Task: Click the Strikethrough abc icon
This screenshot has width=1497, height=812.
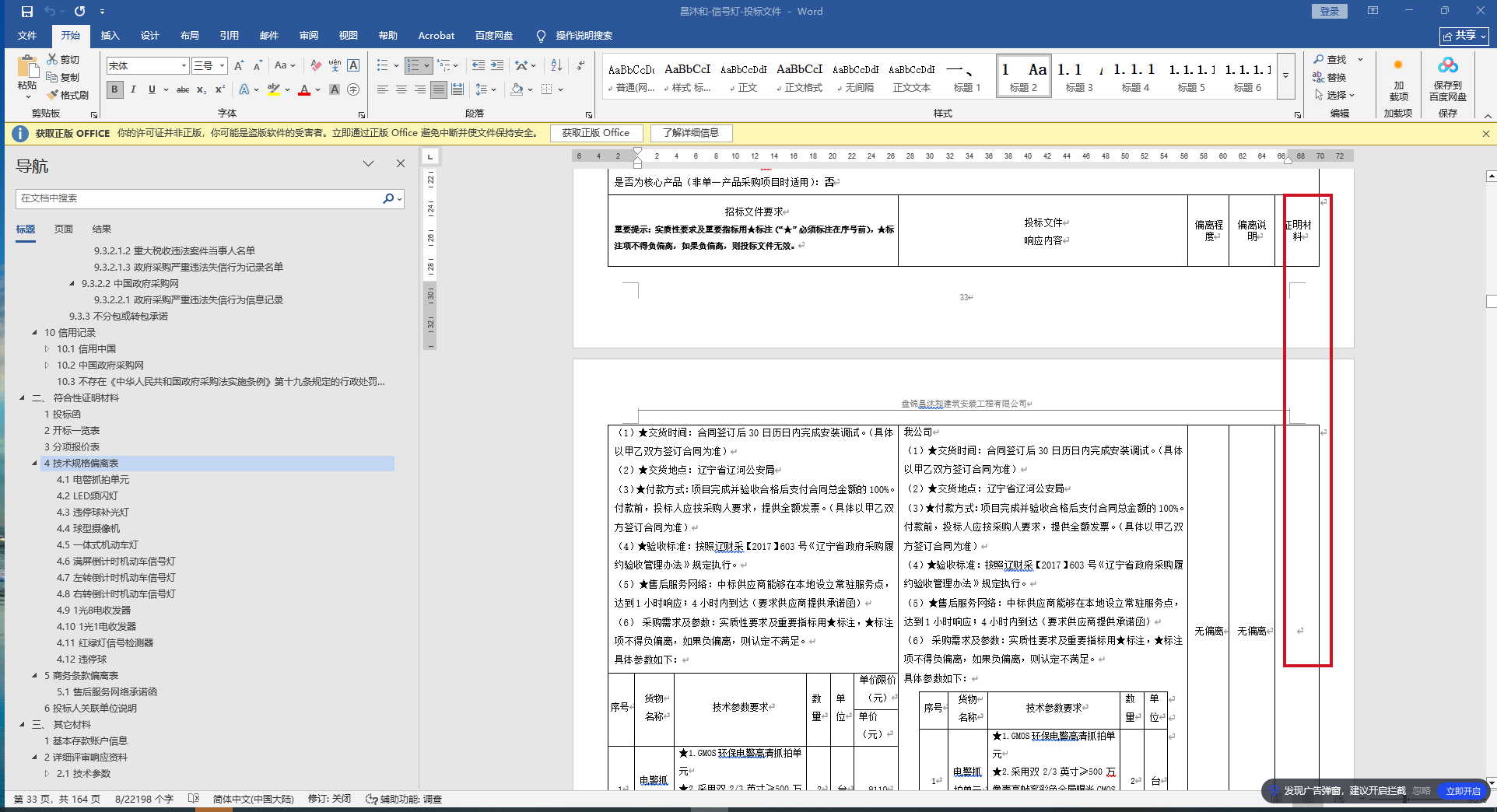Action: pos(183,90)
